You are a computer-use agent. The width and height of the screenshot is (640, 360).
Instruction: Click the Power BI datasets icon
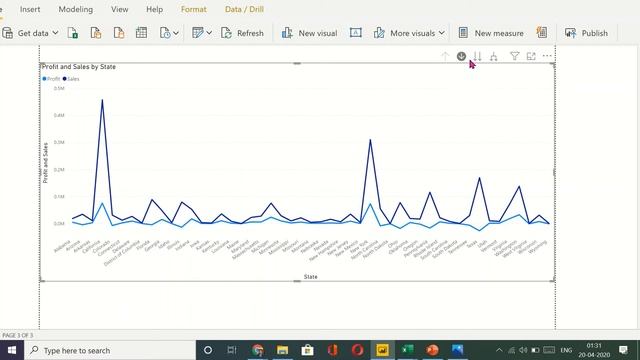96,33
